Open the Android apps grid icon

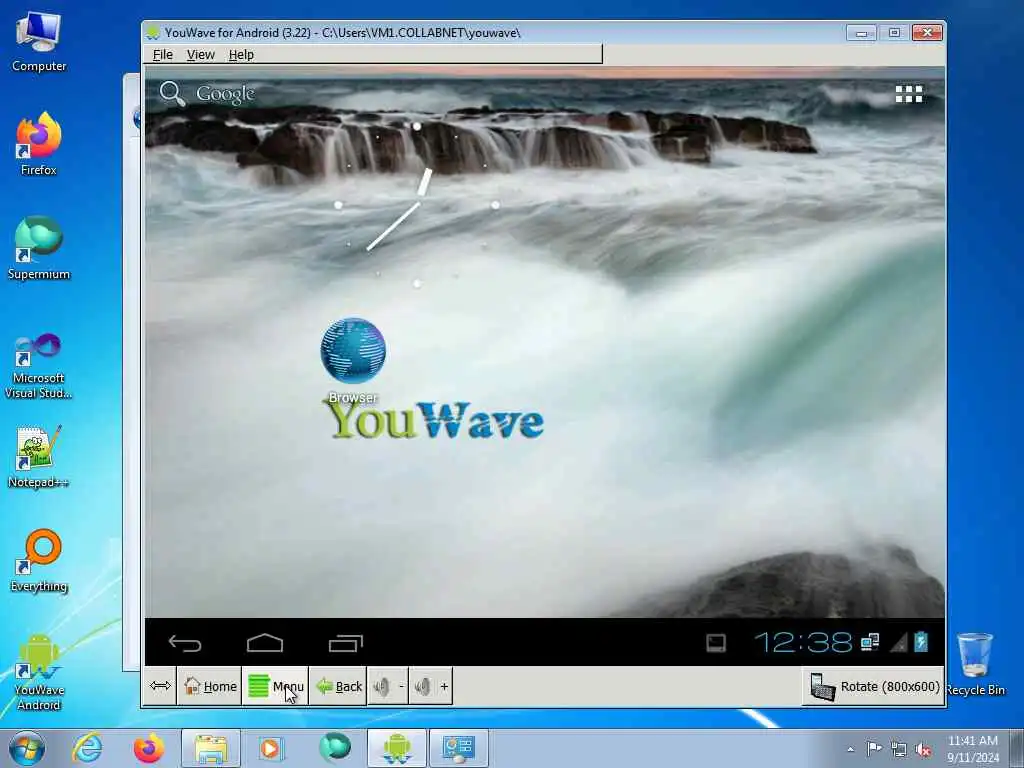[908, 94]
